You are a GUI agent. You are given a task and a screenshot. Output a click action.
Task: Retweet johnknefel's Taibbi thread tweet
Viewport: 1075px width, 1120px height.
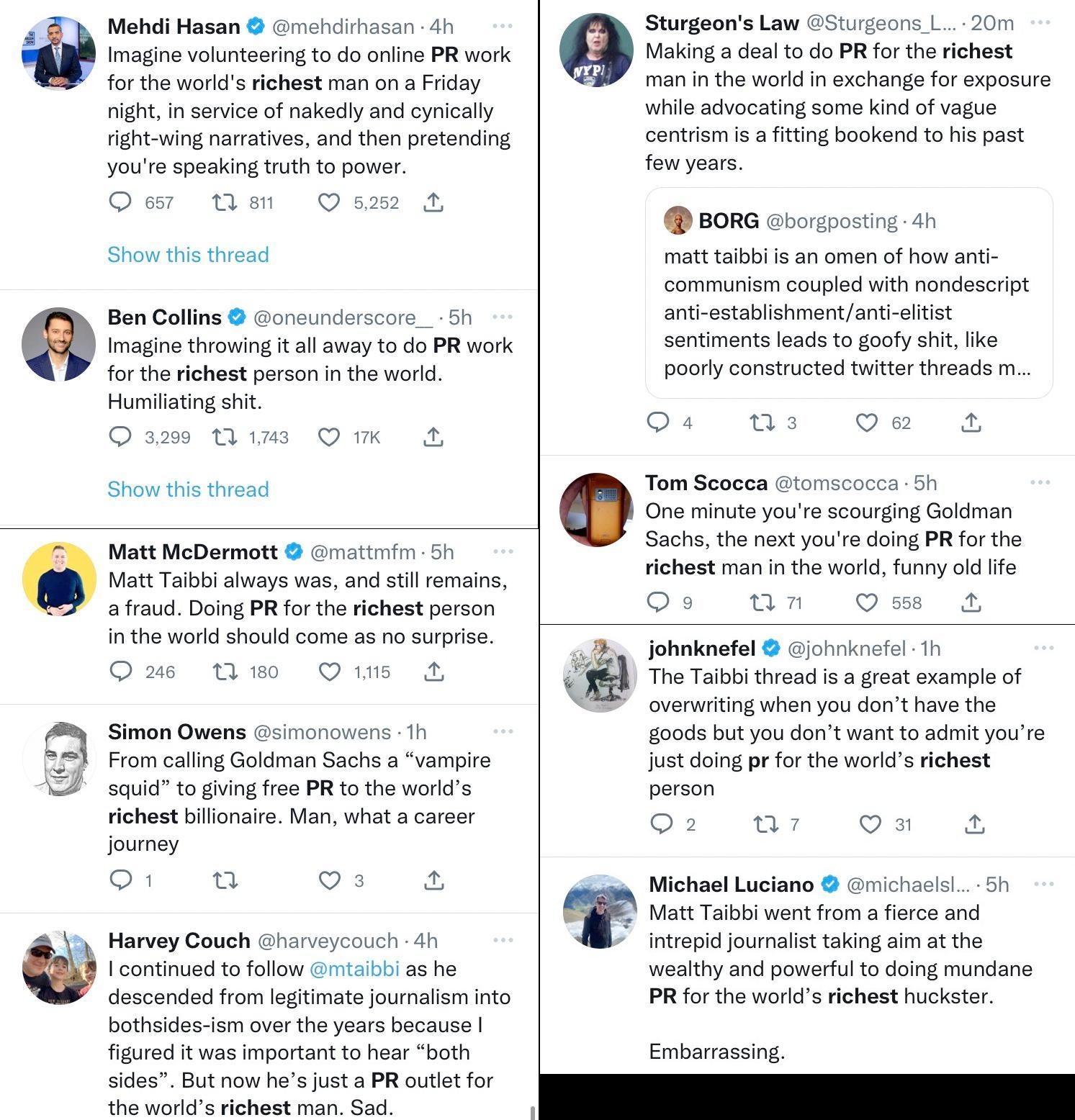pyautogui.click(x=765, y=824)
